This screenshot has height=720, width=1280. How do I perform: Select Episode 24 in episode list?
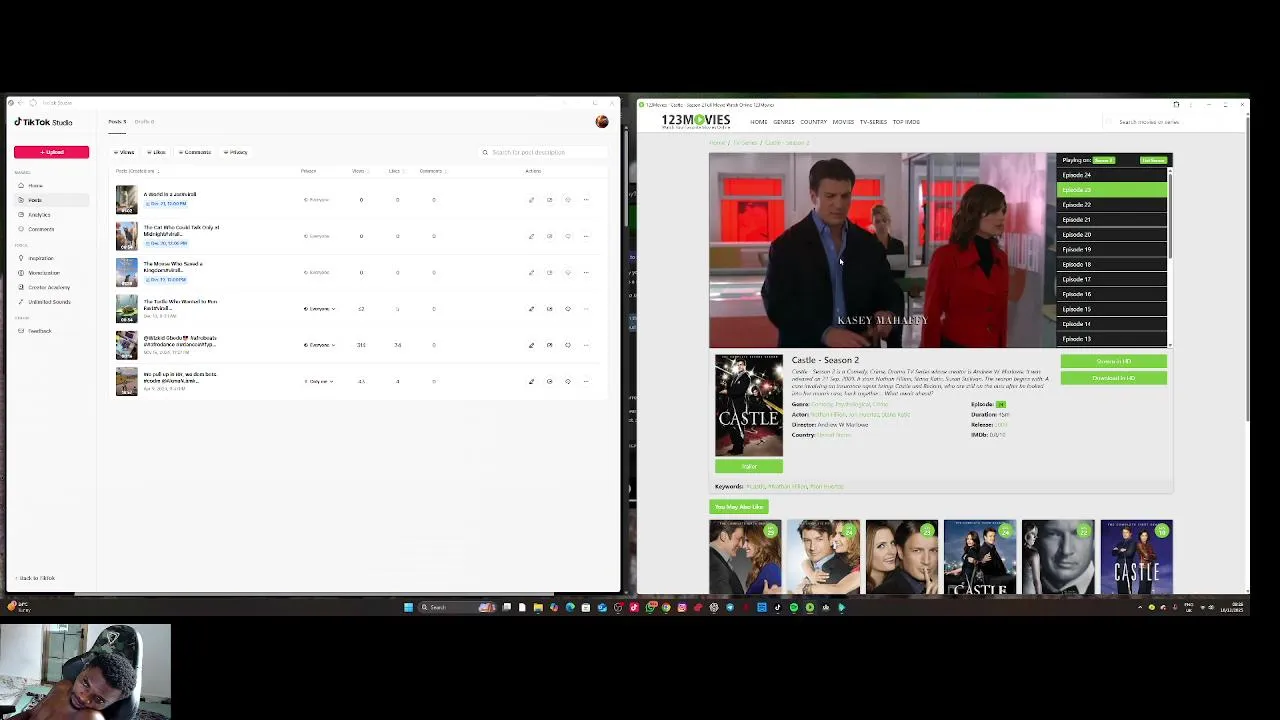1112,175
